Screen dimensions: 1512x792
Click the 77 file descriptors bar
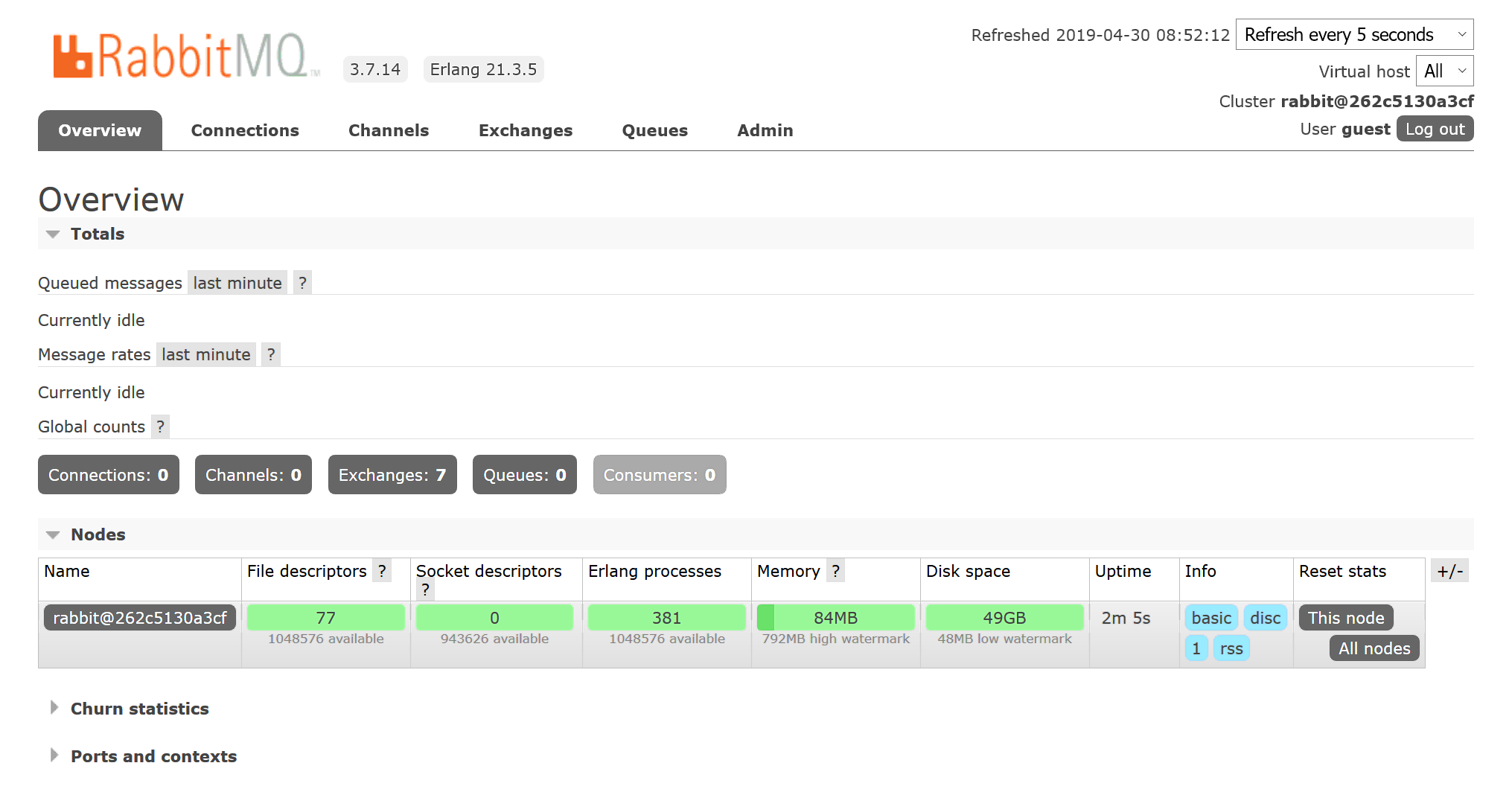pyautogui.click(x=325, y=618)
